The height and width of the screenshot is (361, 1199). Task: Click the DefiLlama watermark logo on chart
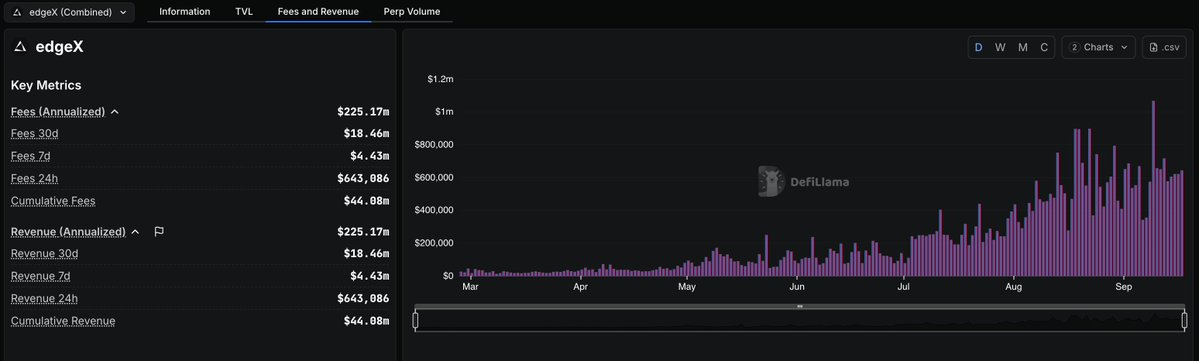click(x=771, y=181)
